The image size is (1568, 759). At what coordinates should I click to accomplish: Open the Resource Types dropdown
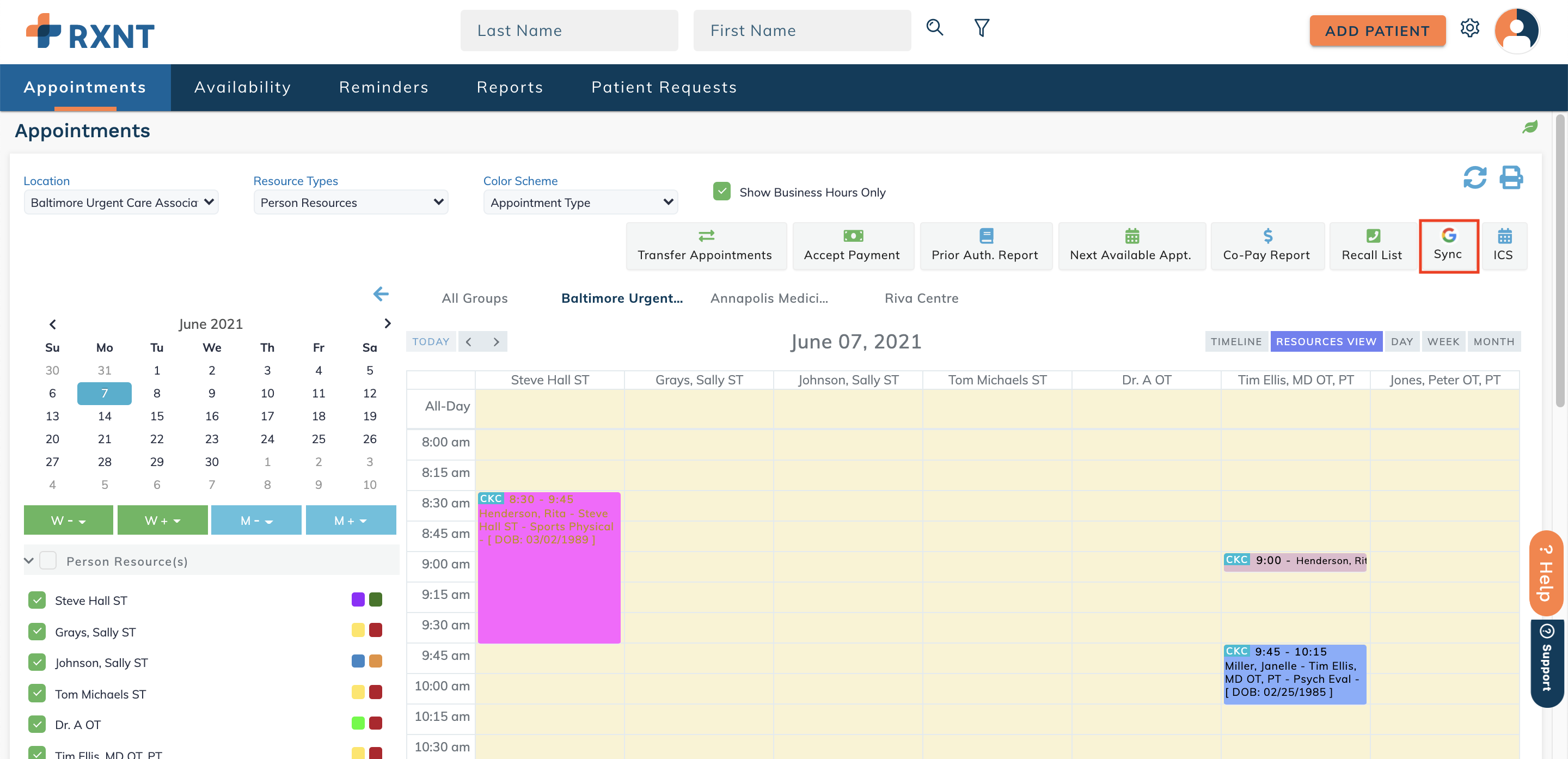351,202
